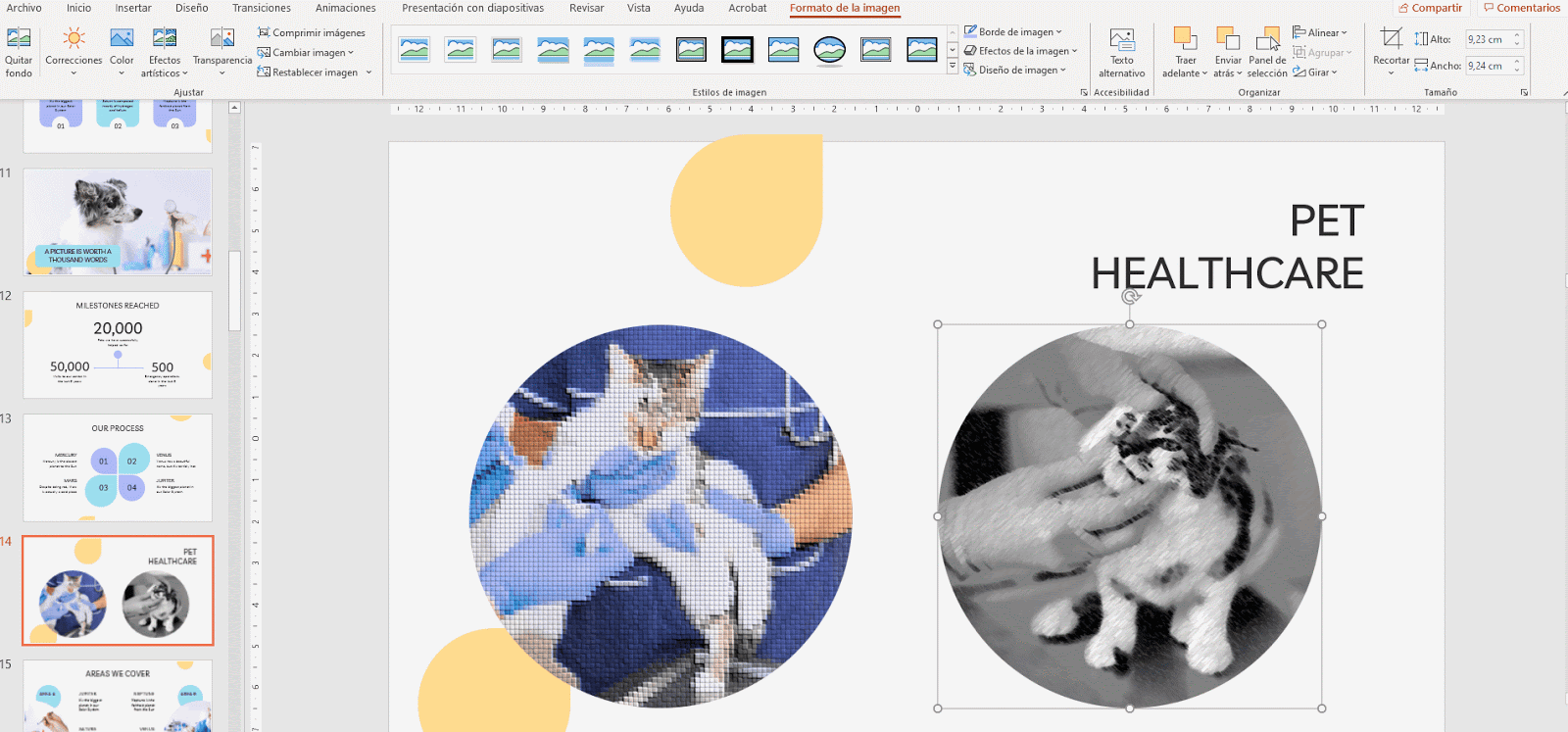This screenshot has width=1568, height=732.
Task: Open Cambiar imagen dropdown
Action: point(306,52)
